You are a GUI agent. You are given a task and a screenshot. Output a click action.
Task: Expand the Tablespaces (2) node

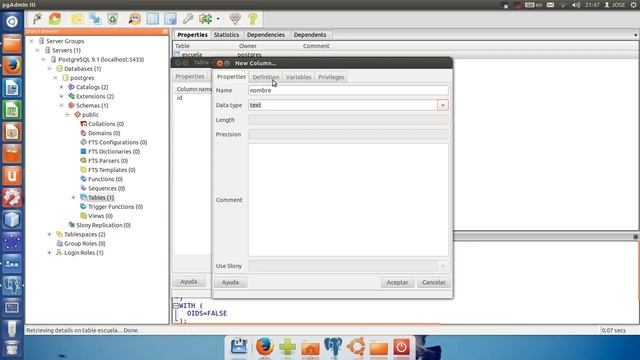50,234
